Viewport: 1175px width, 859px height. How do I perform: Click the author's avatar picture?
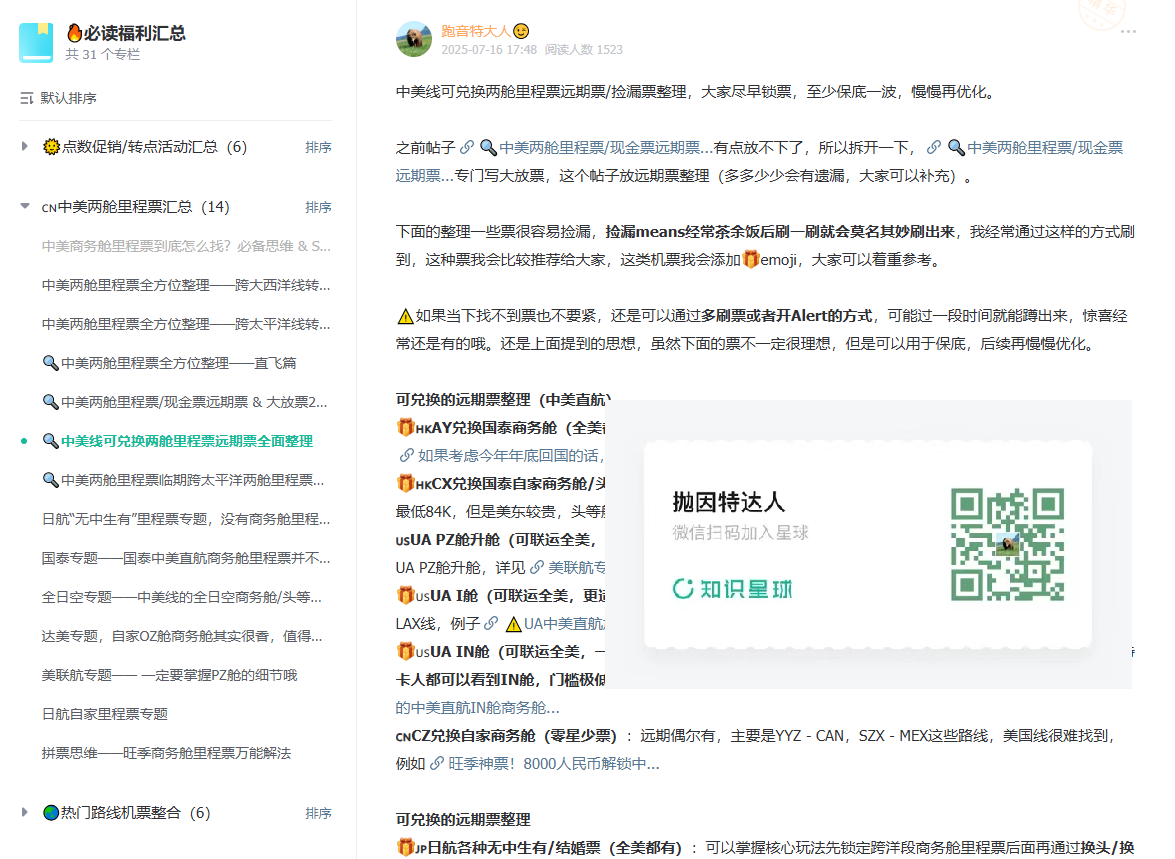[x=414, y=39]
